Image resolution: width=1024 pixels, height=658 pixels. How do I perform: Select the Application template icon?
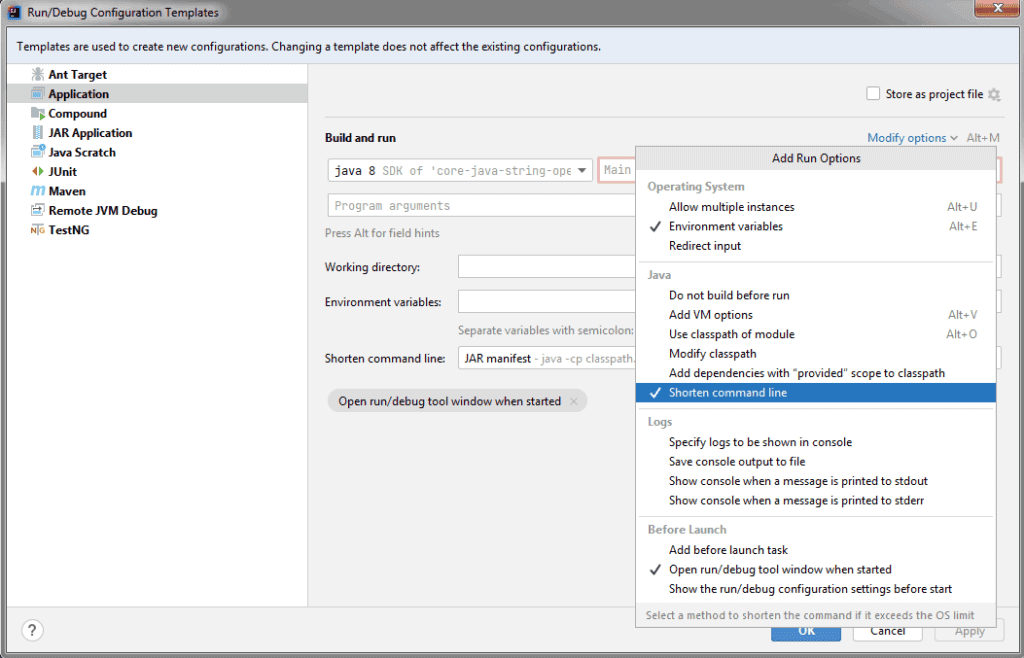(37, 93)
